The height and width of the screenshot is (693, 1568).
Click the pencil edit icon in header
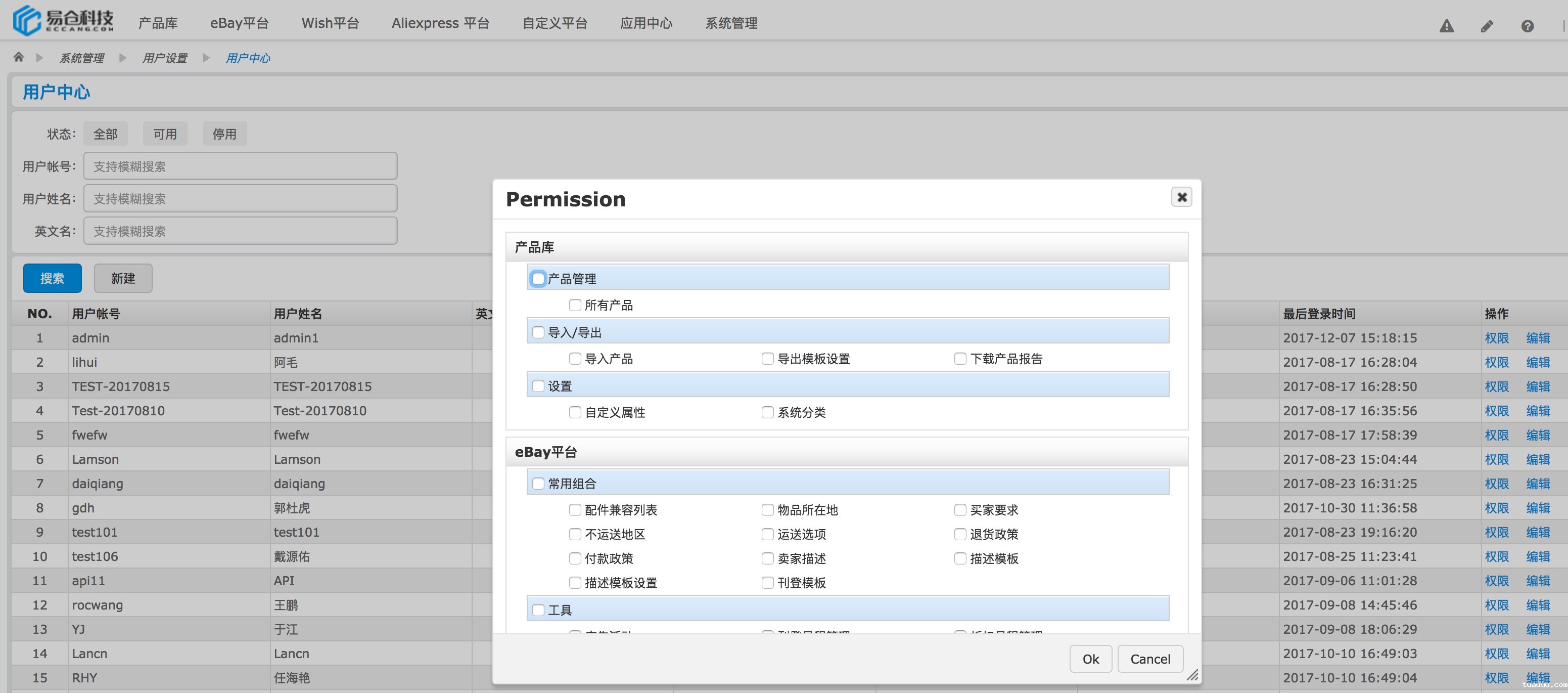click(x=1487, y=26)
